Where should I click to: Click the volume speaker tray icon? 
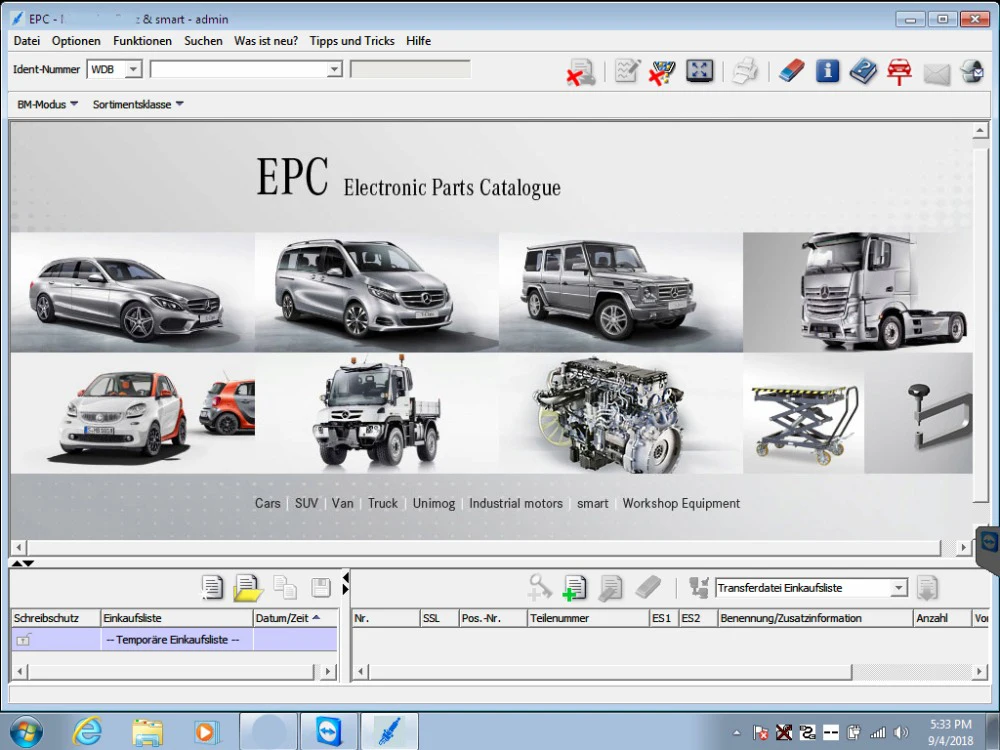click(901, 732)
